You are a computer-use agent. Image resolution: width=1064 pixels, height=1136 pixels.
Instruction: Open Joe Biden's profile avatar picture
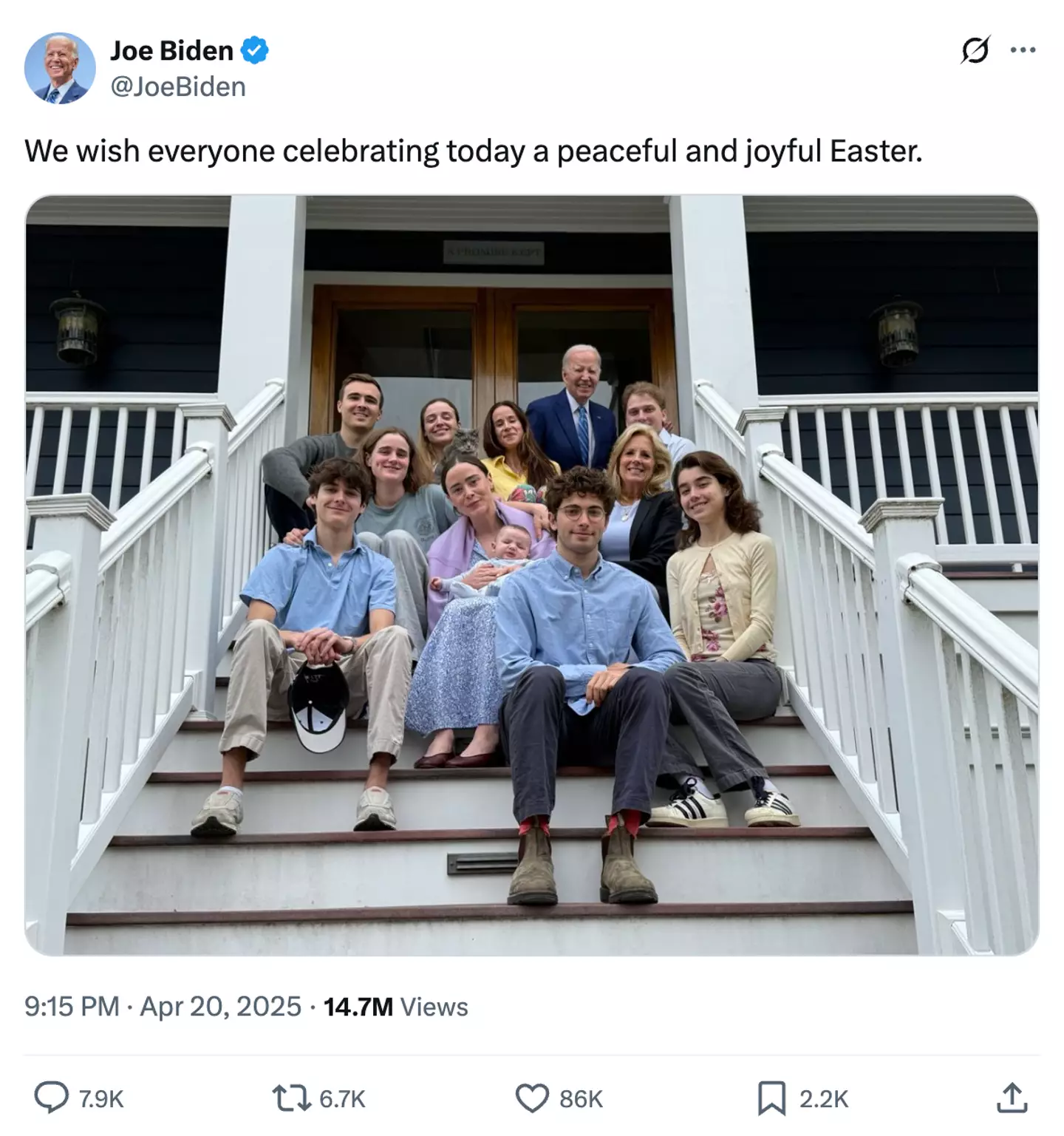coord(60,68)
